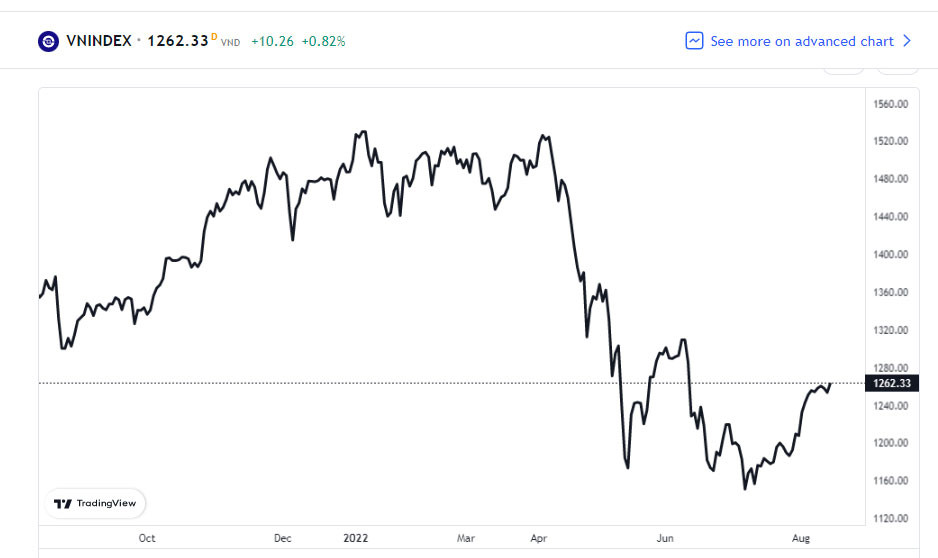Image resolution: width=938 pixels, height=558 pixels.
Task: Click the Jun label on time axis
Action: (x=666, y=538)
